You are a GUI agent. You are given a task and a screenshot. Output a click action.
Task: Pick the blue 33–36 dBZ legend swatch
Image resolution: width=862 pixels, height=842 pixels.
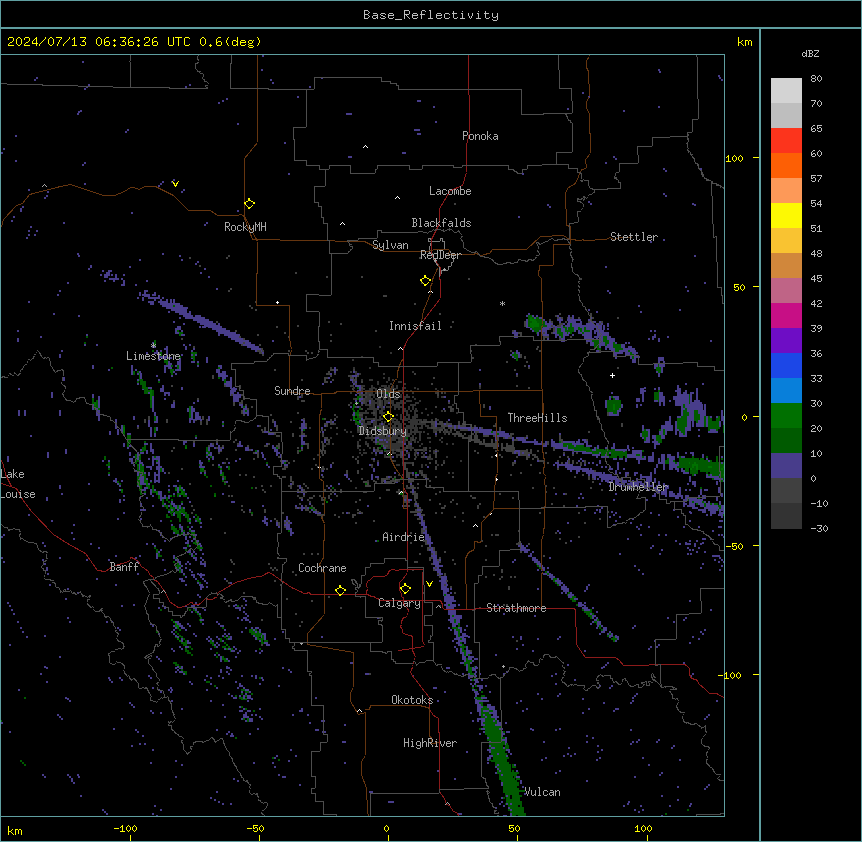pyautogui.click(x=786, y=365)
